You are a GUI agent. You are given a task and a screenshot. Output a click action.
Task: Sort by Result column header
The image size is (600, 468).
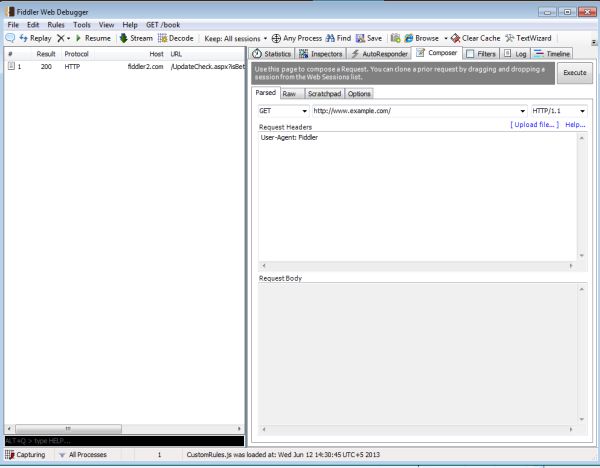(46, 54)
